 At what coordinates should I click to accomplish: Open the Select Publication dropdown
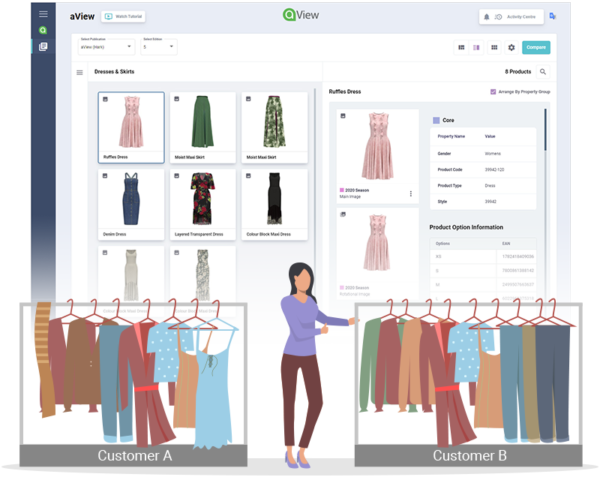coord(106,47)
